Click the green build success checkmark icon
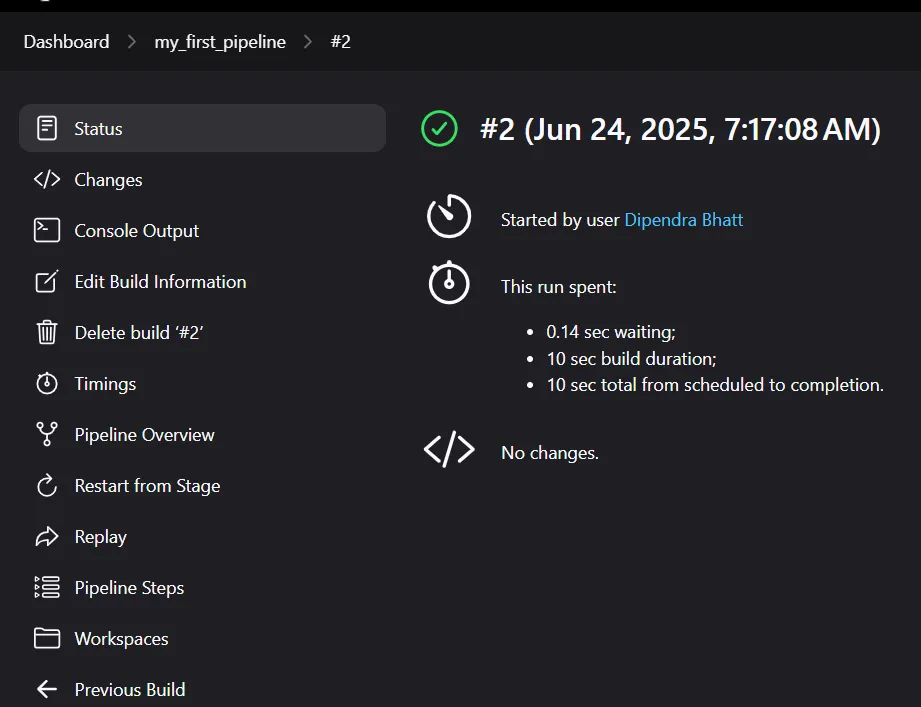The width and height of the screenshot is (921, 707). 439,129
